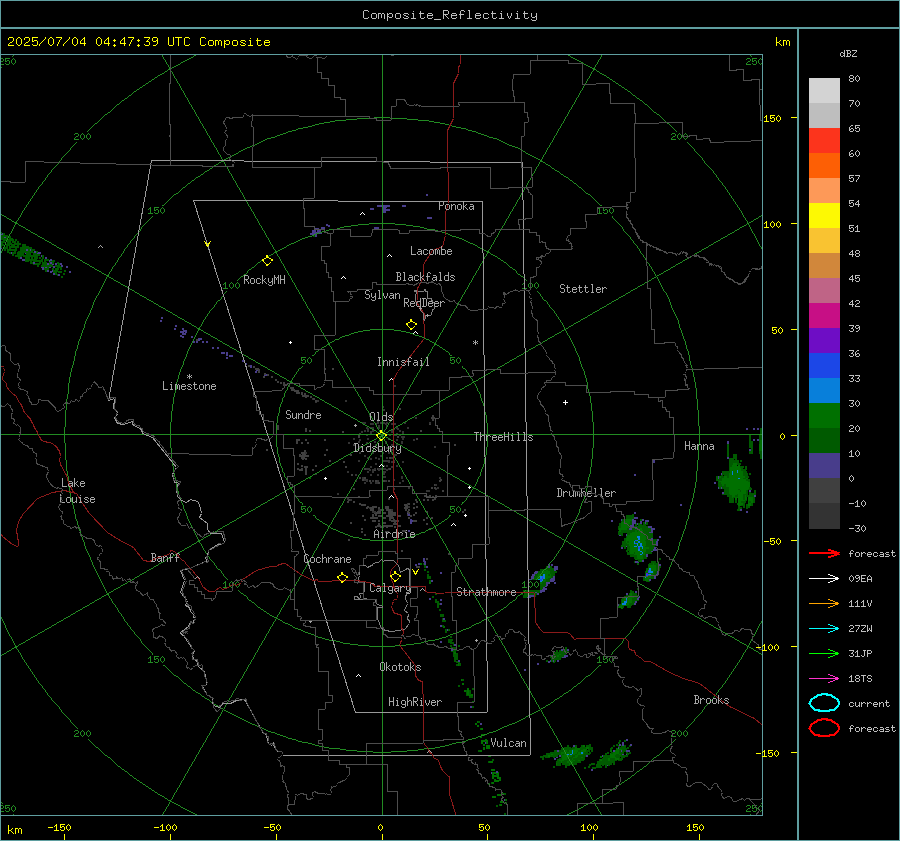The image size is (900, 841).
Task: Click the Sylvan label
Action: click(x=382, y=295)
